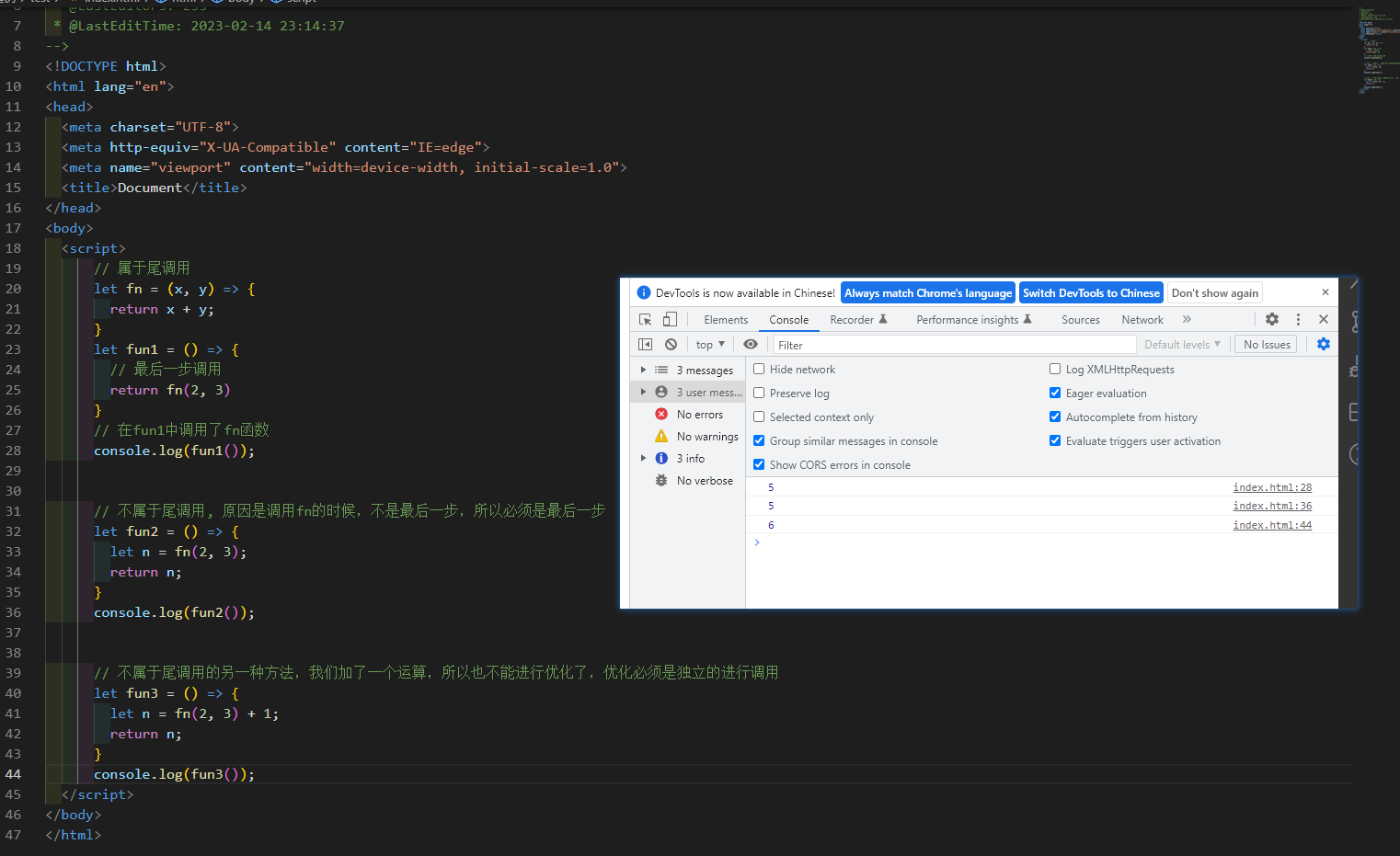Viewport: 1400px width, 856px height.
Task: Switch to the Console tab
Action: 788,320
